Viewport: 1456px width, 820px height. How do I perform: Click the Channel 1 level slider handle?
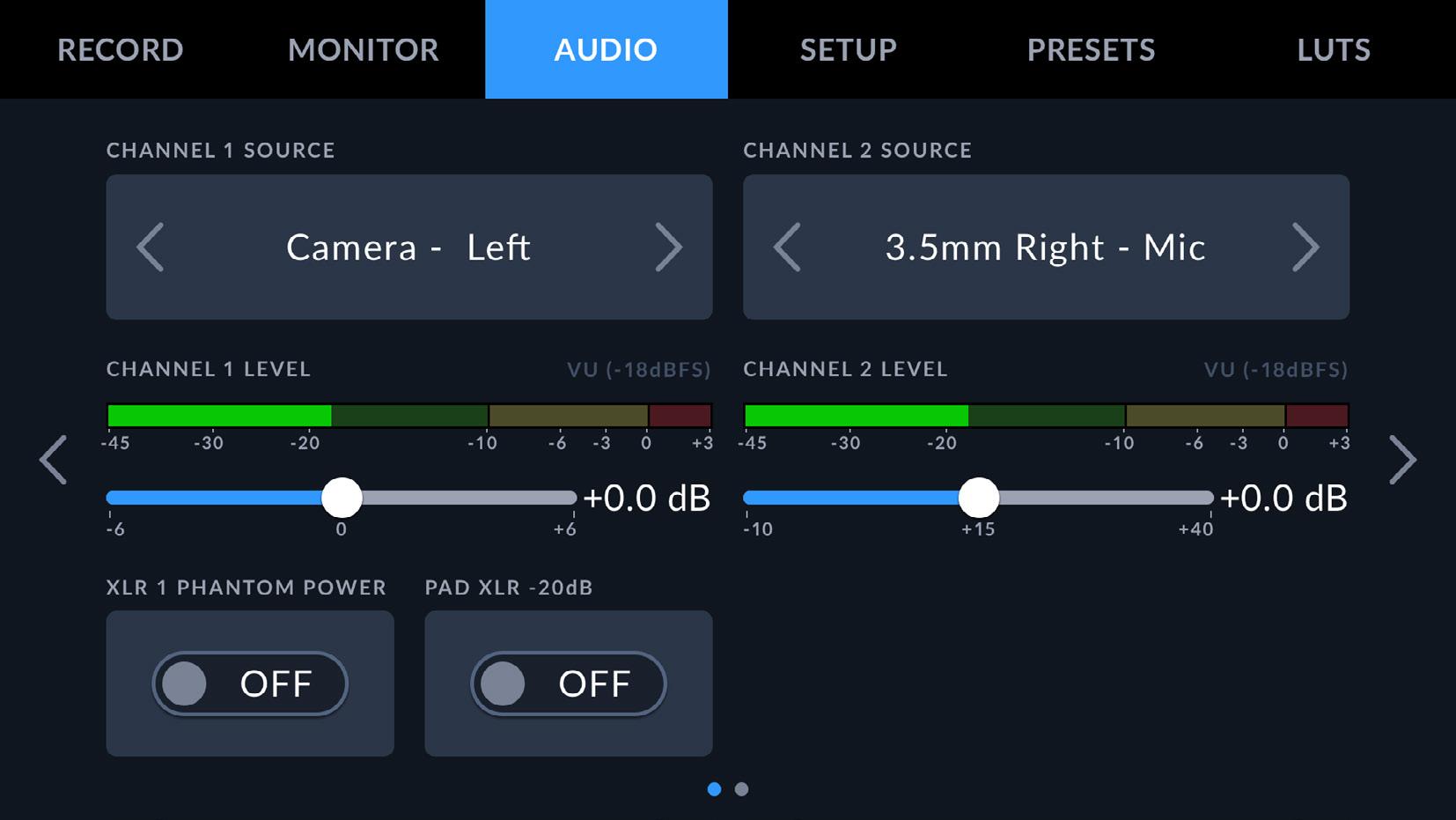click(x=342, y=498)
